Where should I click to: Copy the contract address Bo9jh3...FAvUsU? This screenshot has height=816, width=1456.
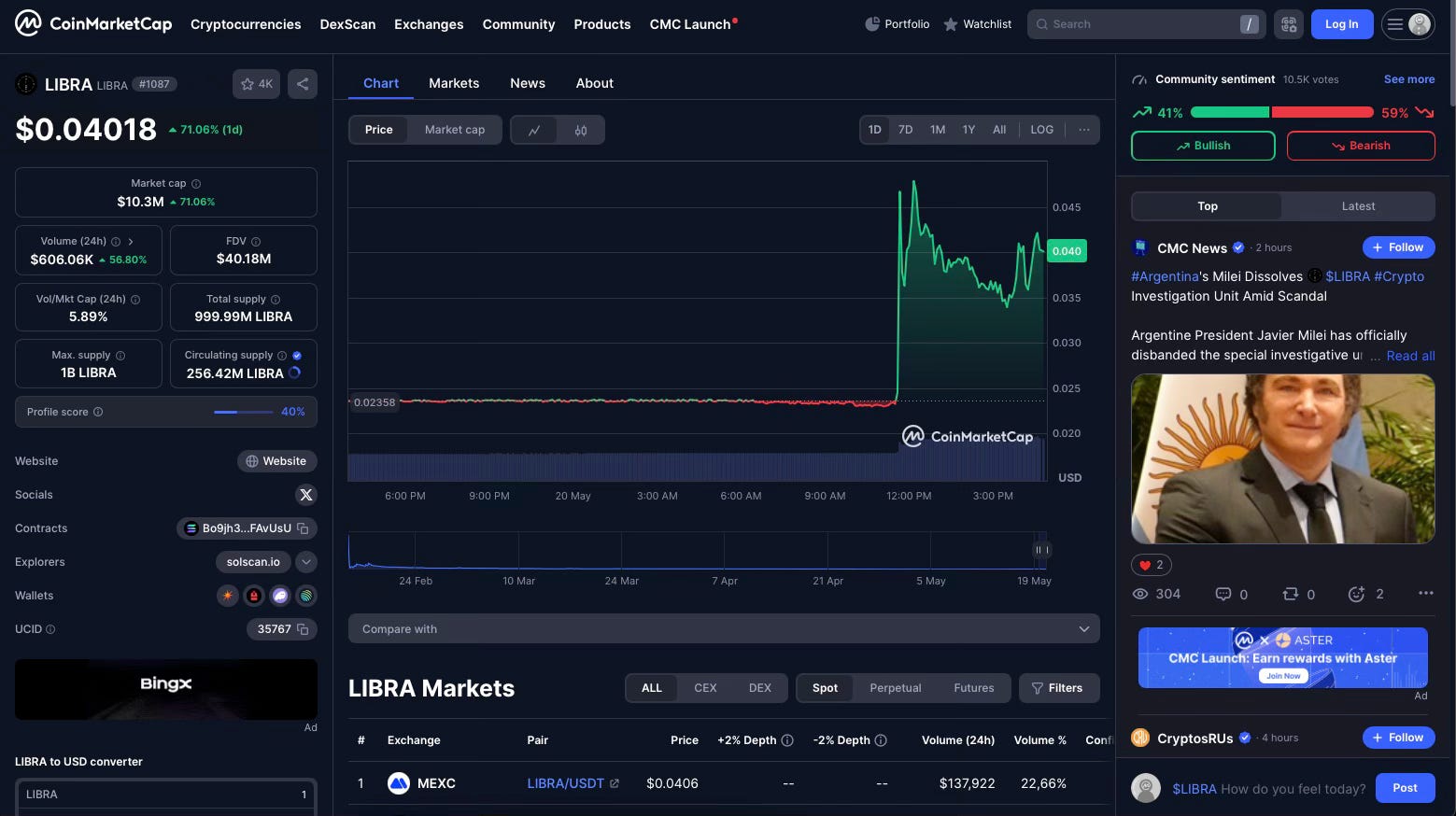pyautogui.click(x=303, y=528)
